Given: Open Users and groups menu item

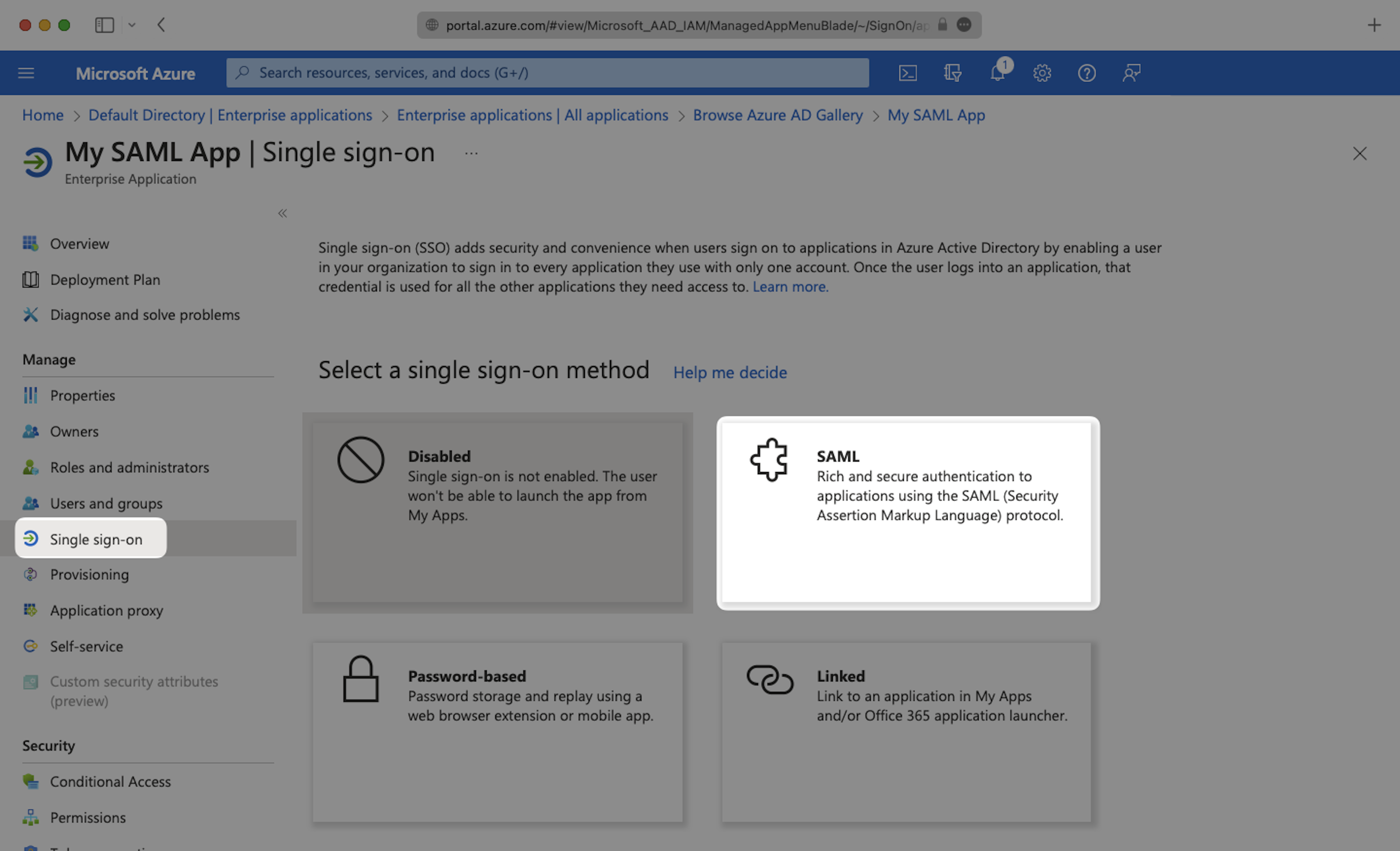Looking at the screenshot, I should 106,503.
